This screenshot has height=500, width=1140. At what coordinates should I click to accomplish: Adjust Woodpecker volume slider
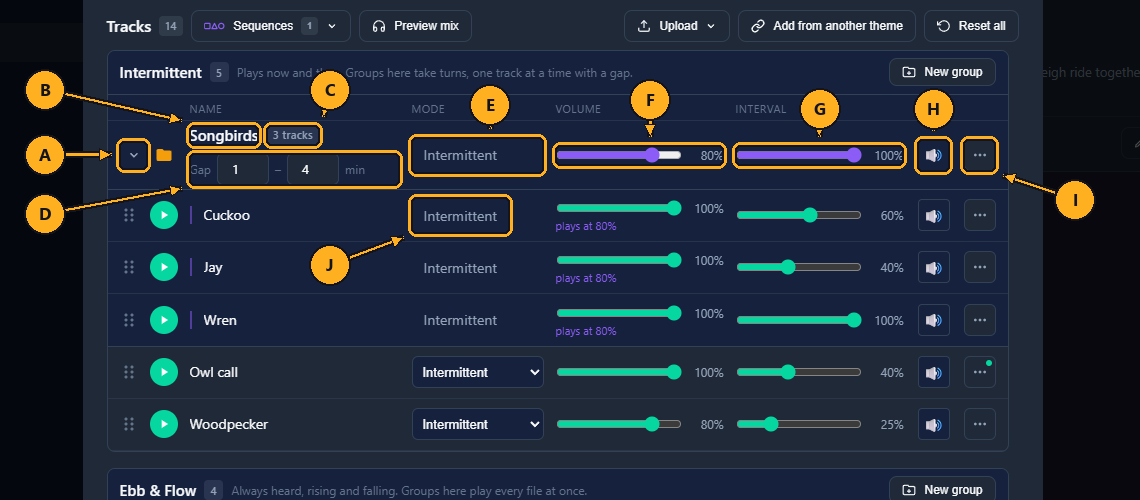point(619,424)
